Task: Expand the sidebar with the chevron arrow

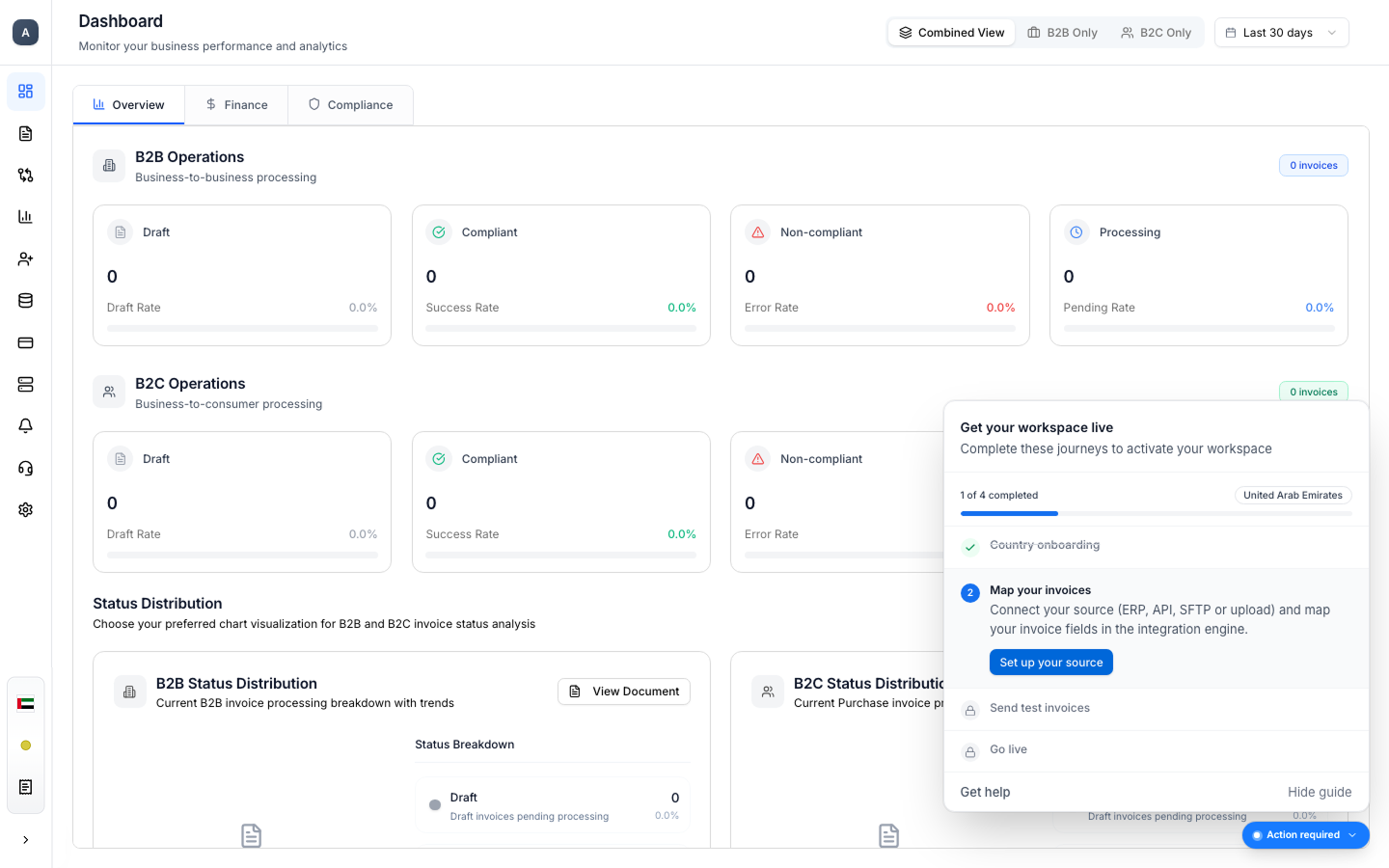Action: pyautogui.click(x=26, y=840)
